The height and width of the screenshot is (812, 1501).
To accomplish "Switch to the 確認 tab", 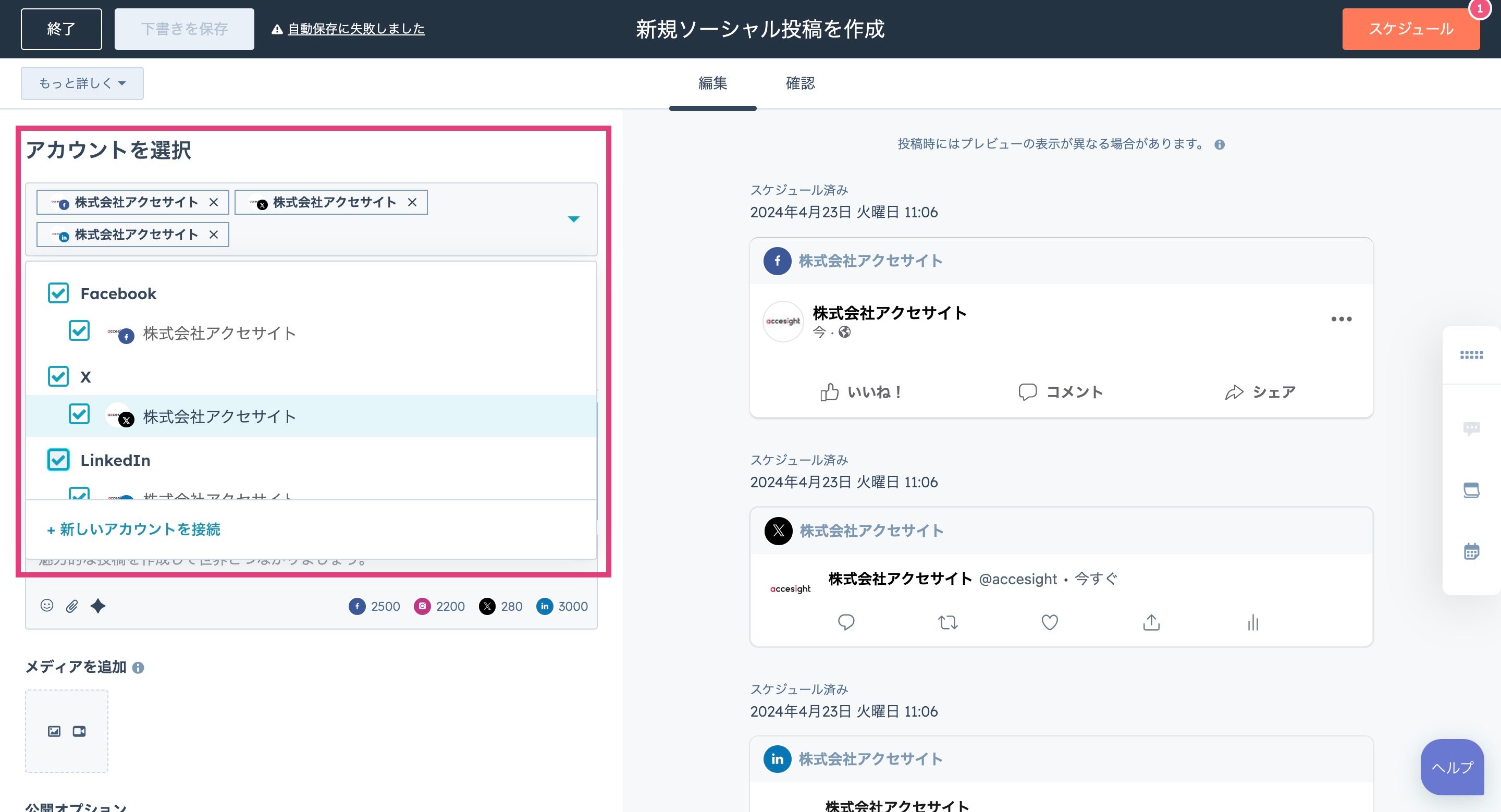I will point(801,83).
